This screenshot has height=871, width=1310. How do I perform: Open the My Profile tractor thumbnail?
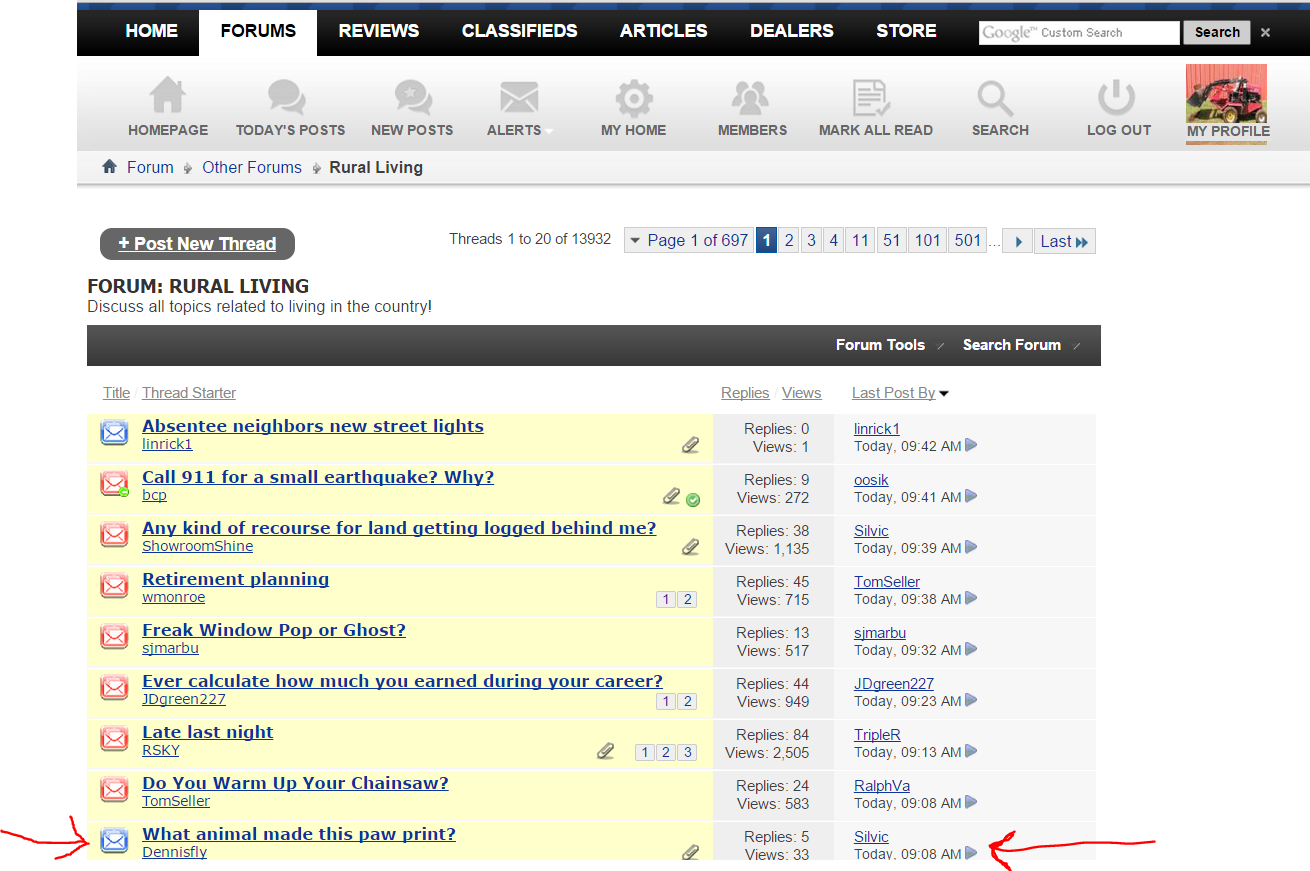pos(1226,96)
